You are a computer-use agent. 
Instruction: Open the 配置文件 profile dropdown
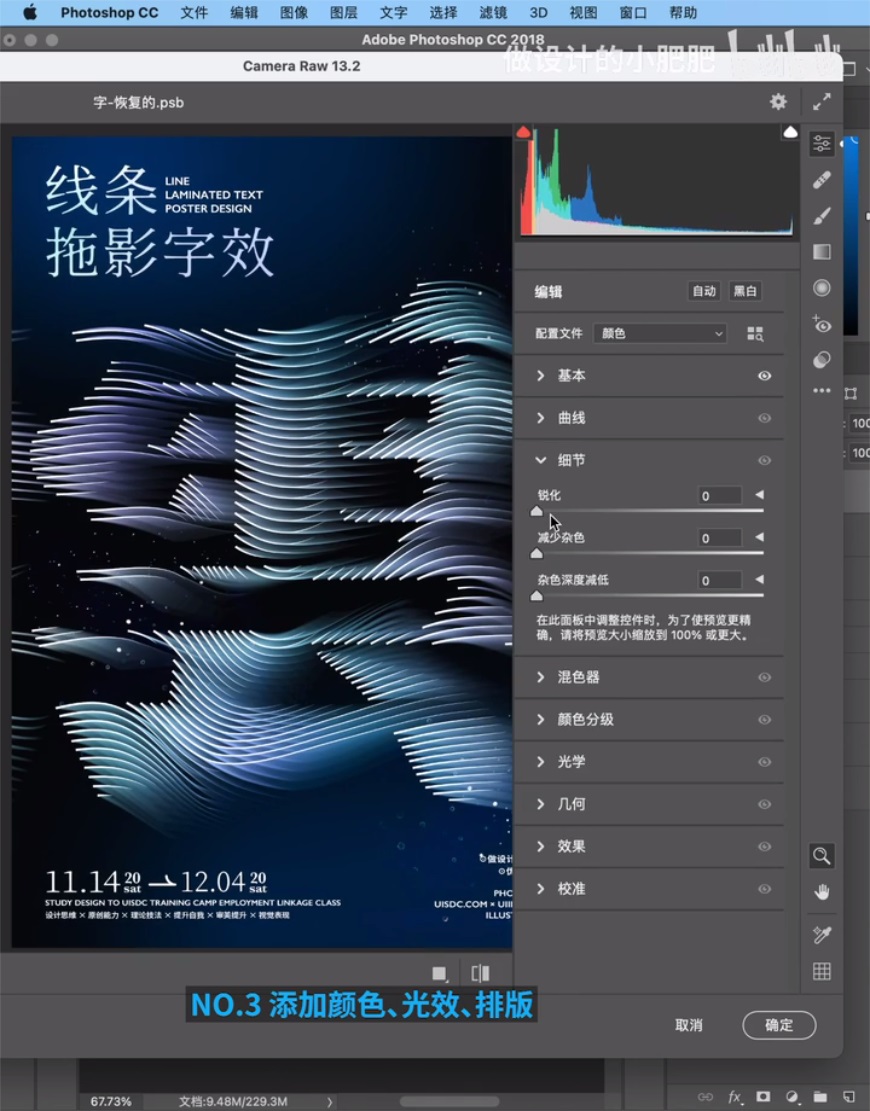tap(660, 334)
